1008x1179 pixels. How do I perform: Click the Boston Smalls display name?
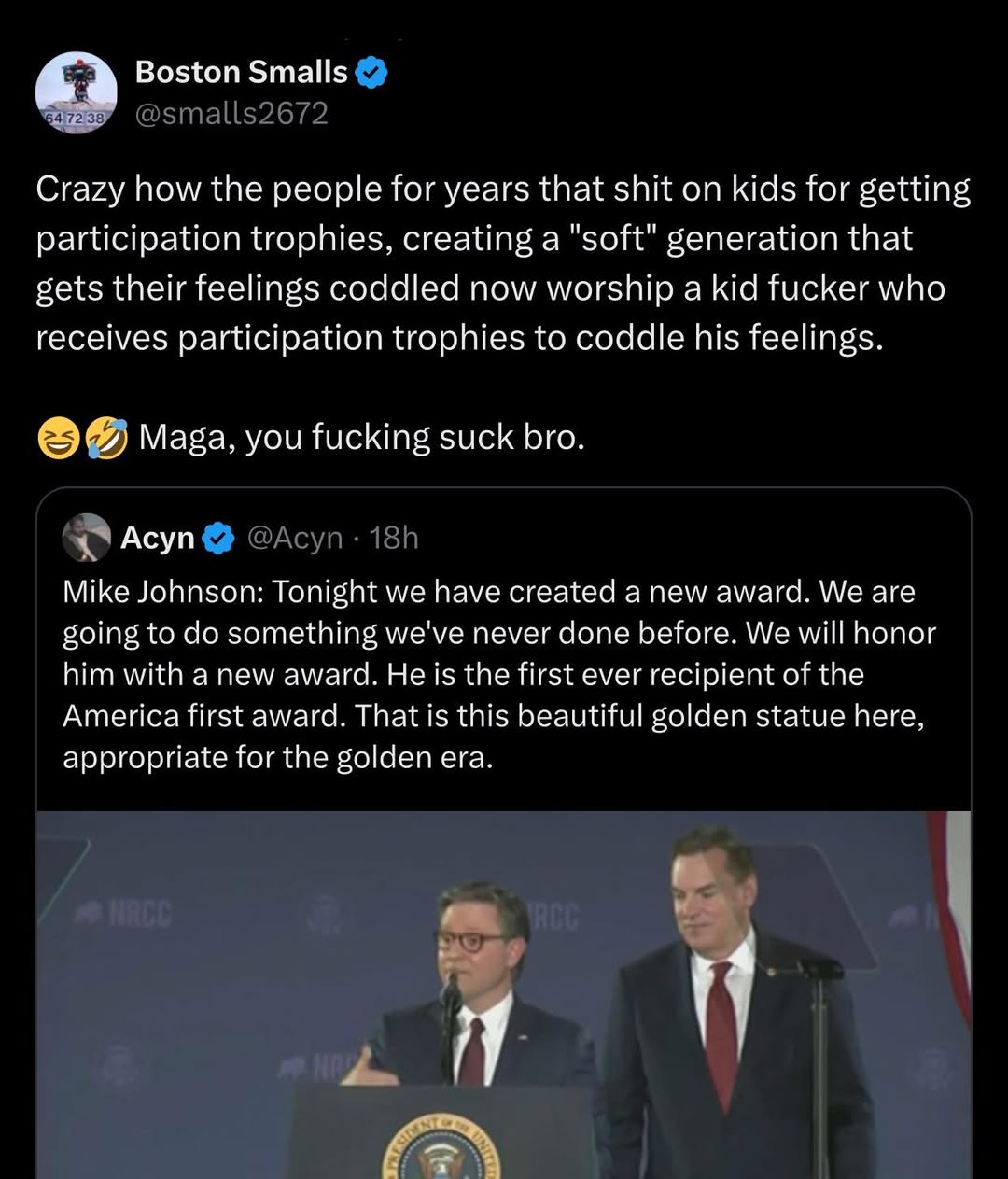241,72
